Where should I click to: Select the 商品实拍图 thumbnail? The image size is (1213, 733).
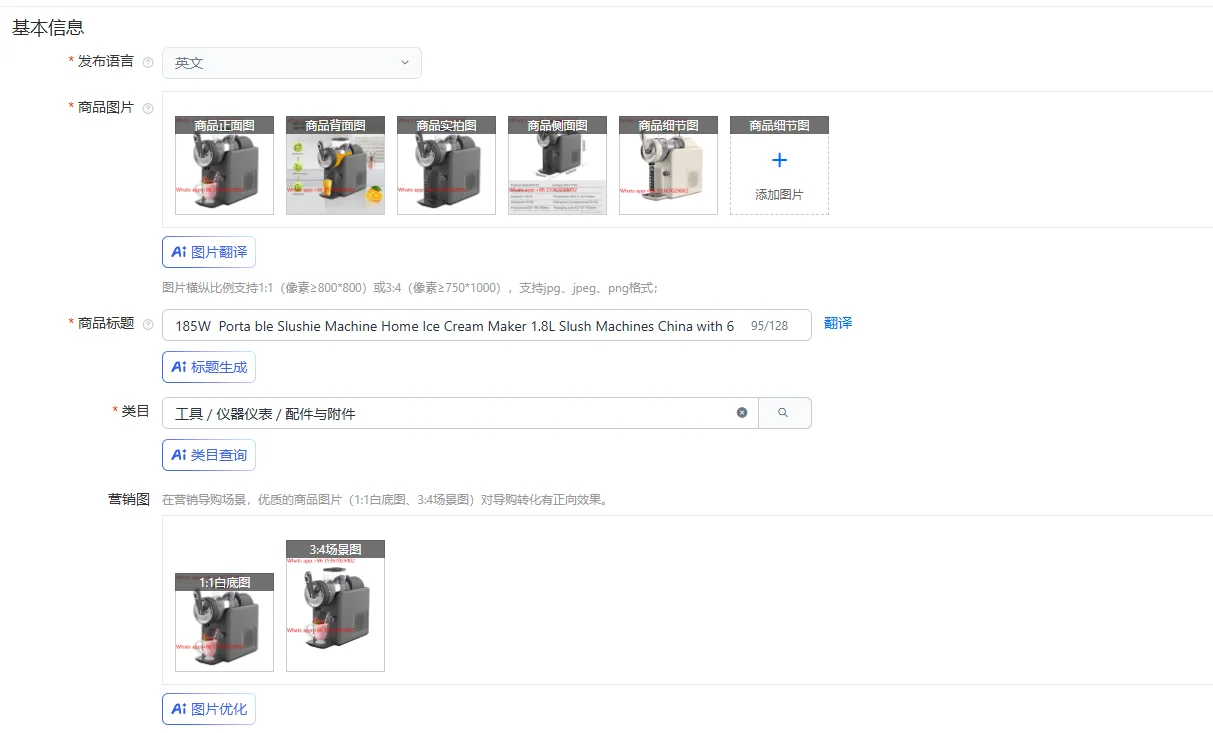coord(446,165)
